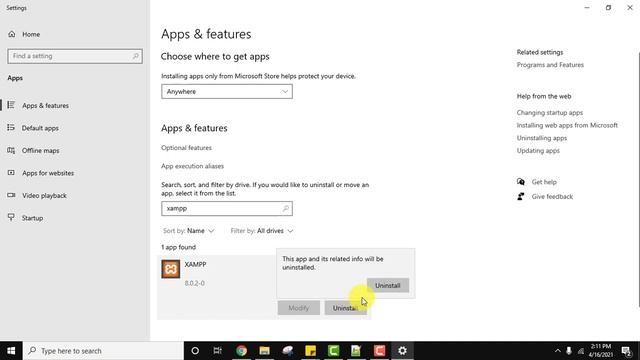This screenshot has width=640, height=360.
Task: Click the Modify button for XAMPP
Action: 299,308
